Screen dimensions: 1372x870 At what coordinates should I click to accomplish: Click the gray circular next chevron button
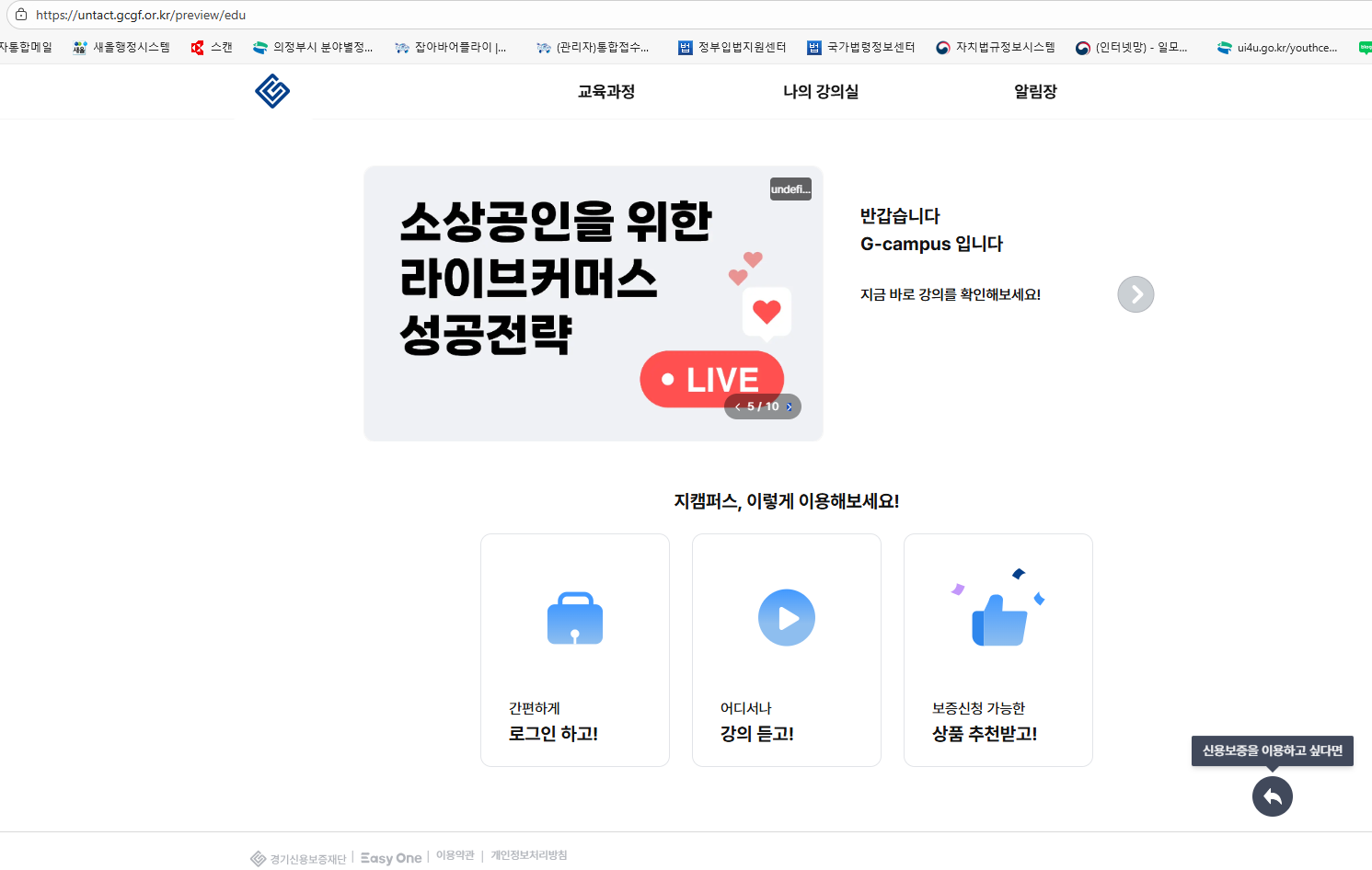[1136, 294]
